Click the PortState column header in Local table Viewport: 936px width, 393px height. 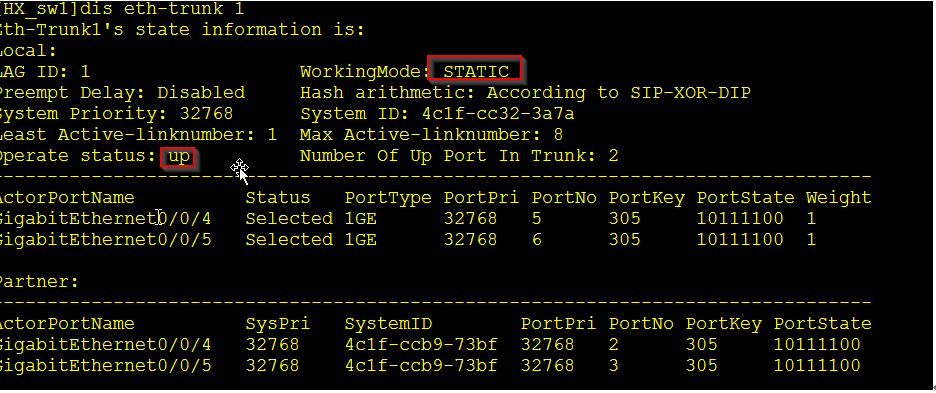746,198
